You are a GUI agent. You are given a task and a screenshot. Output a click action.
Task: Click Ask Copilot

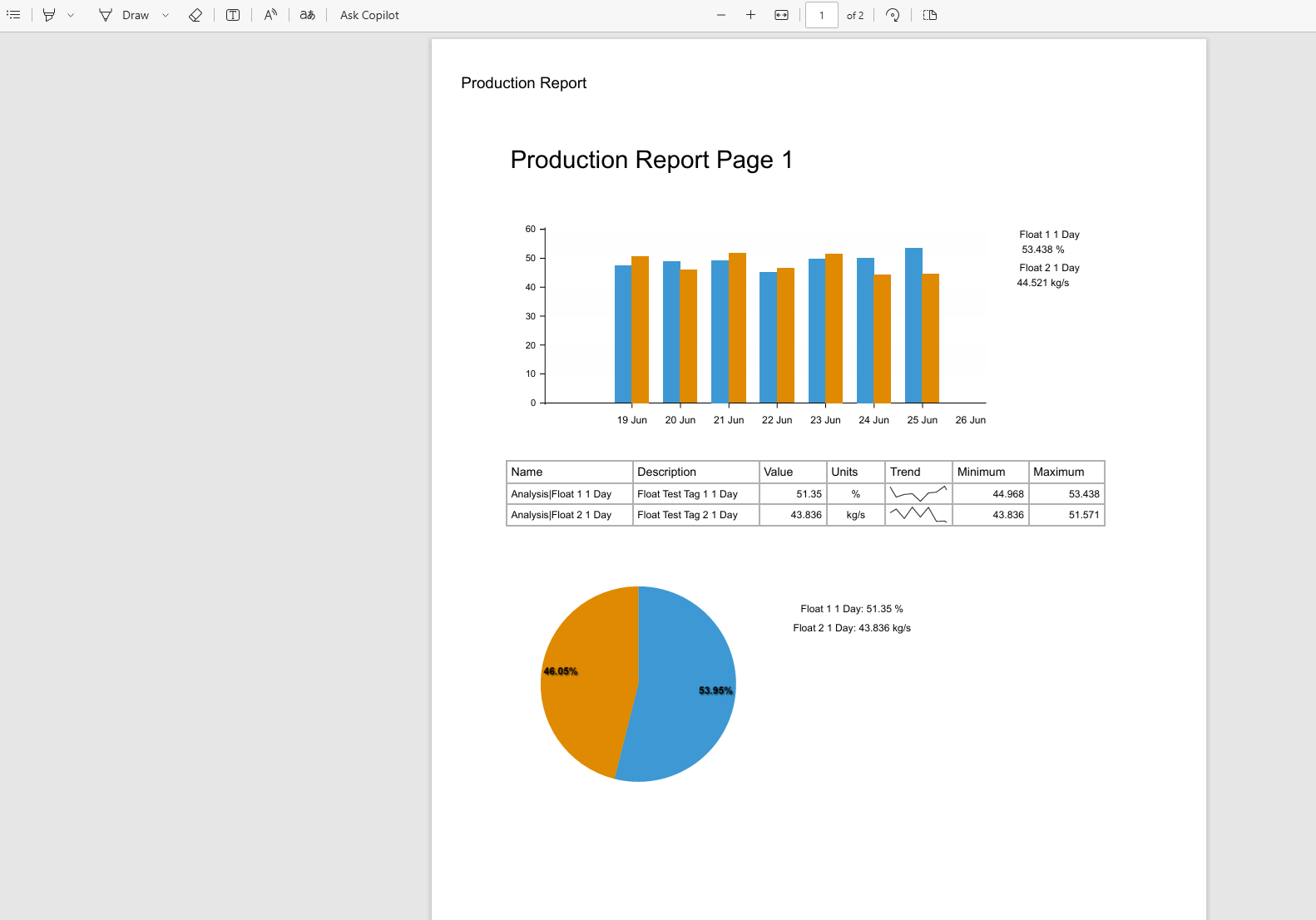[x=369, y=15]
